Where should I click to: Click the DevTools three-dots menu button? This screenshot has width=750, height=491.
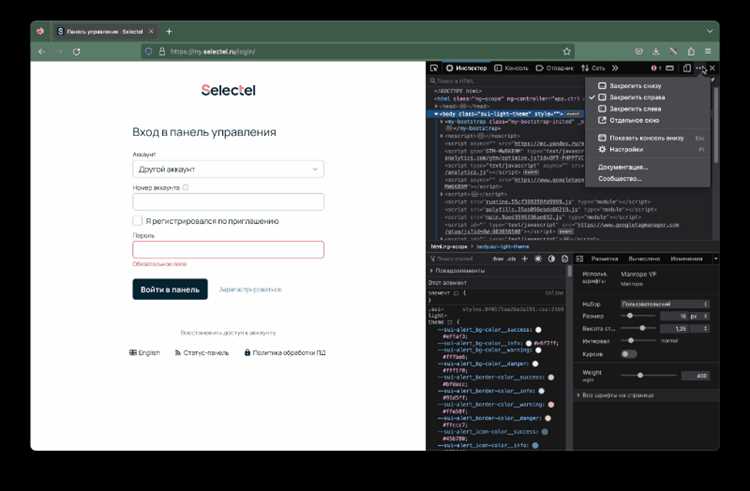coord(700,68)
